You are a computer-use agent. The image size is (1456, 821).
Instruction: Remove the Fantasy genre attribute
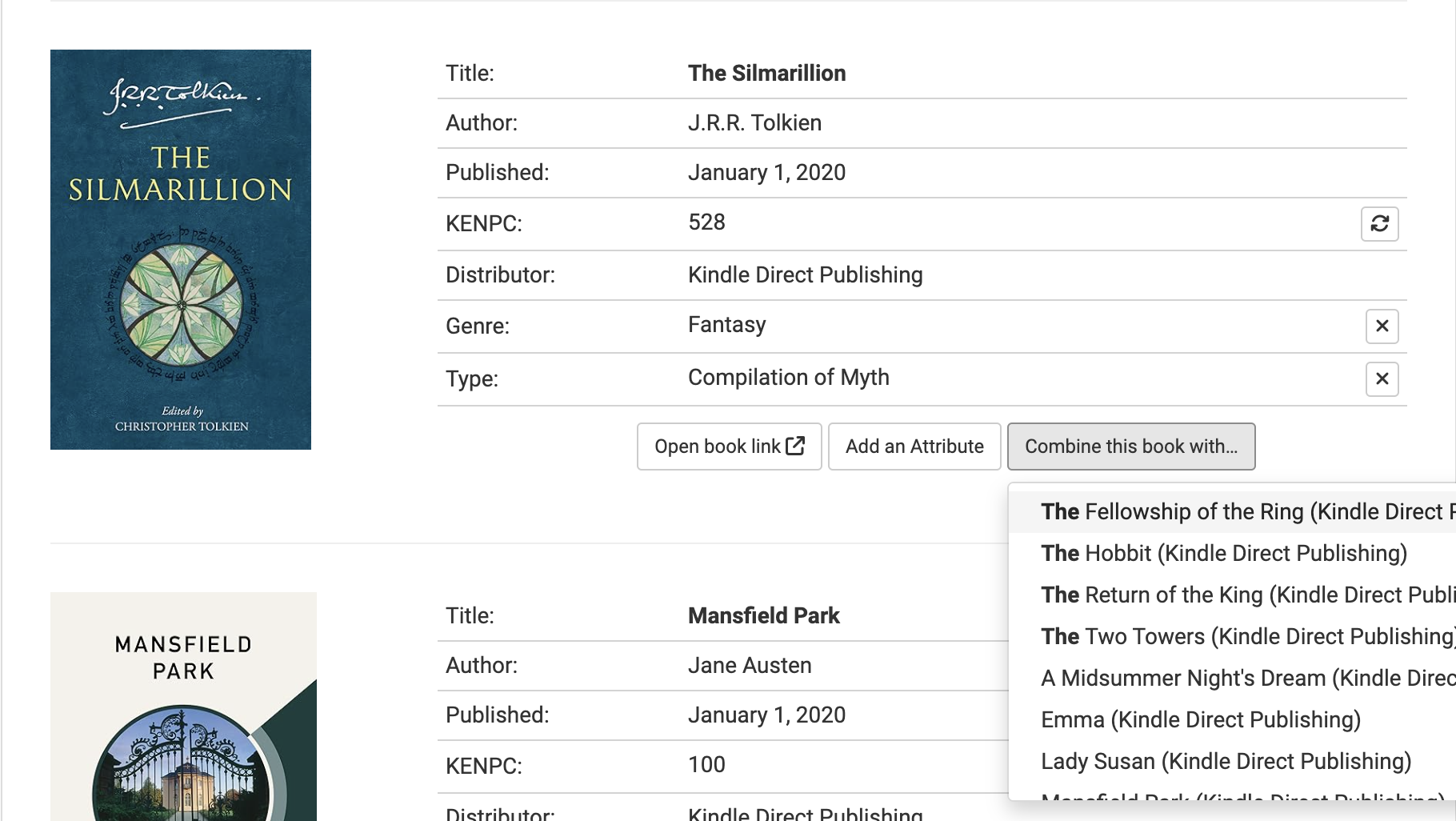click(1382, 326)
